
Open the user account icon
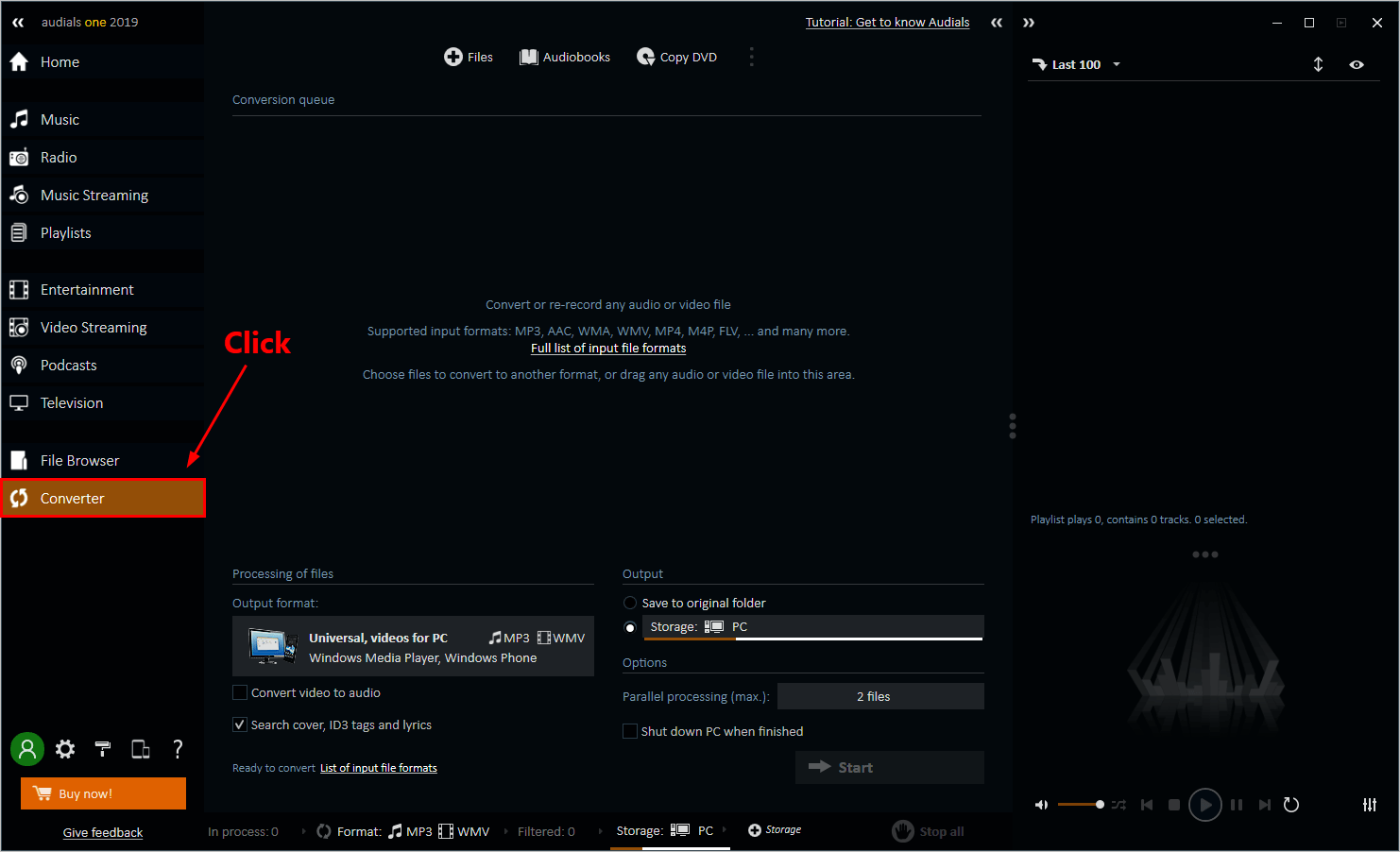click(27, 749)
